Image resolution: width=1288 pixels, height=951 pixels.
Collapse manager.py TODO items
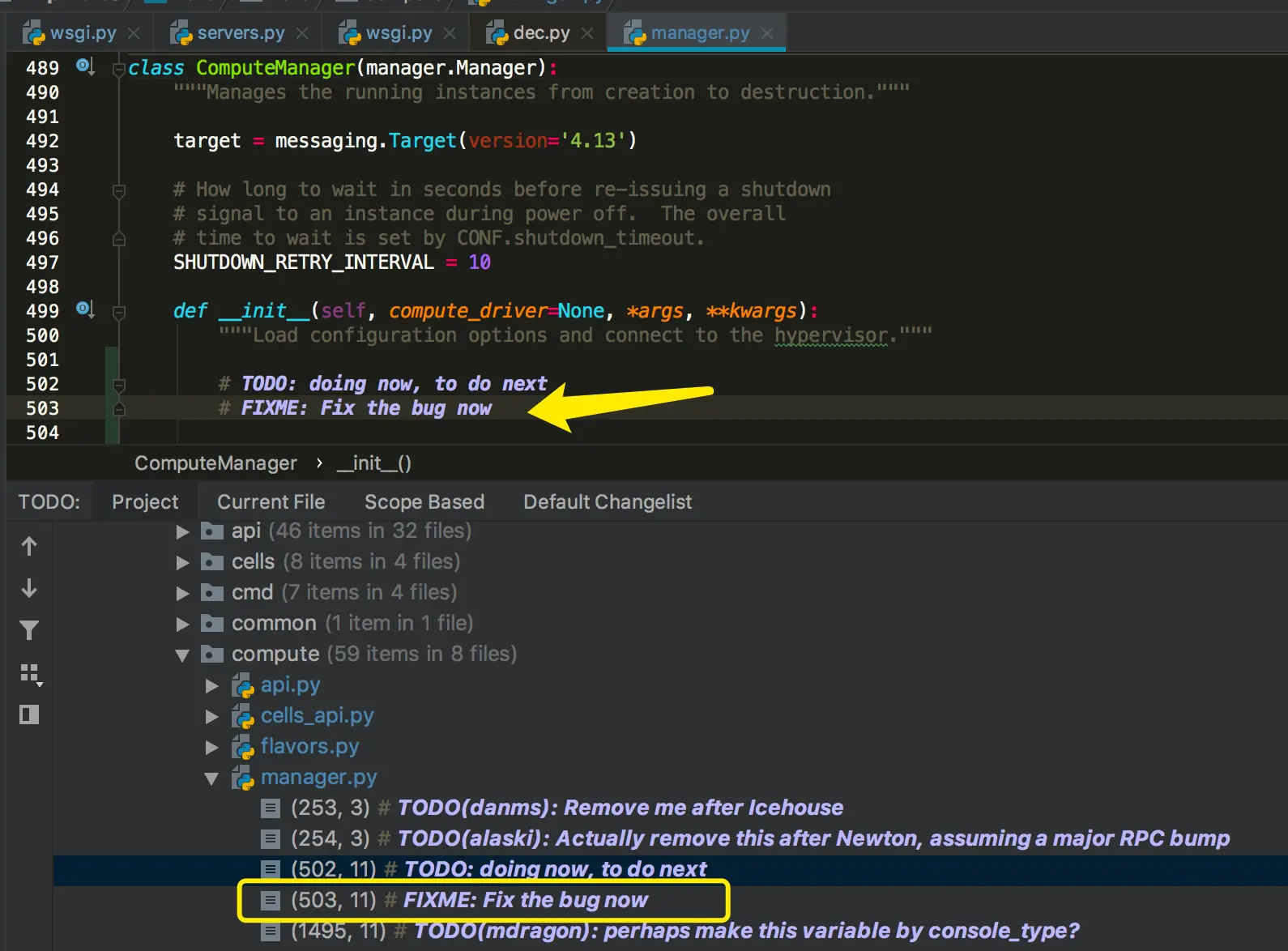pyautogui.click(x=212, y=778)
